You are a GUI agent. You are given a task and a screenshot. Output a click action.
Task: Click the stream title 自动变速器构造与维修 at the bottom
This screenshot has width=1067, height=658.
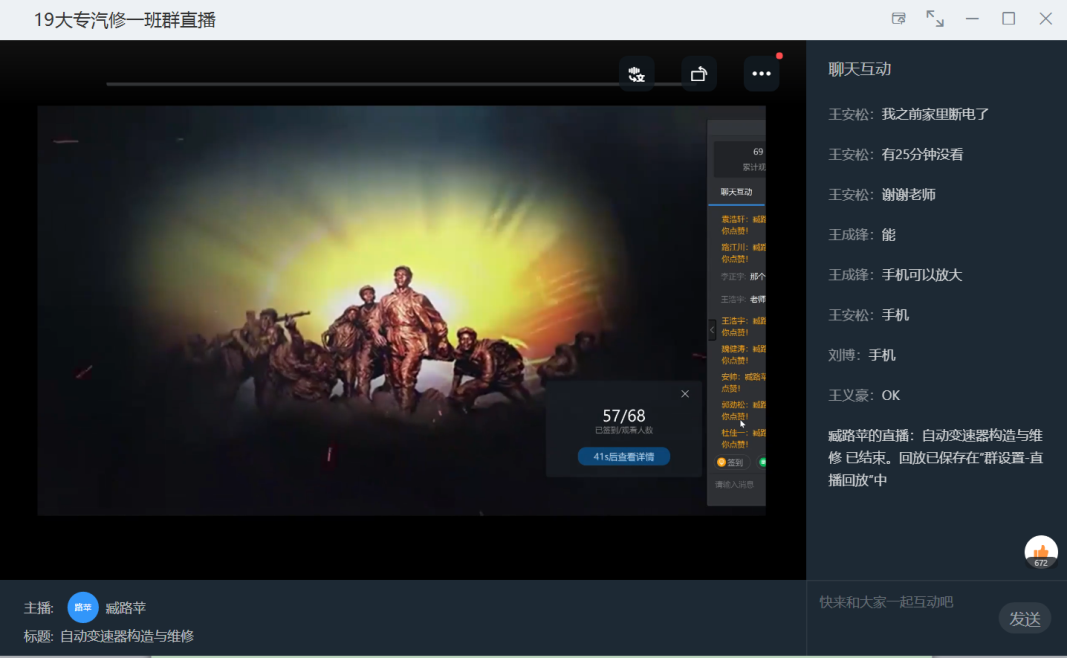pyautogui.click(x=127, y=636)
